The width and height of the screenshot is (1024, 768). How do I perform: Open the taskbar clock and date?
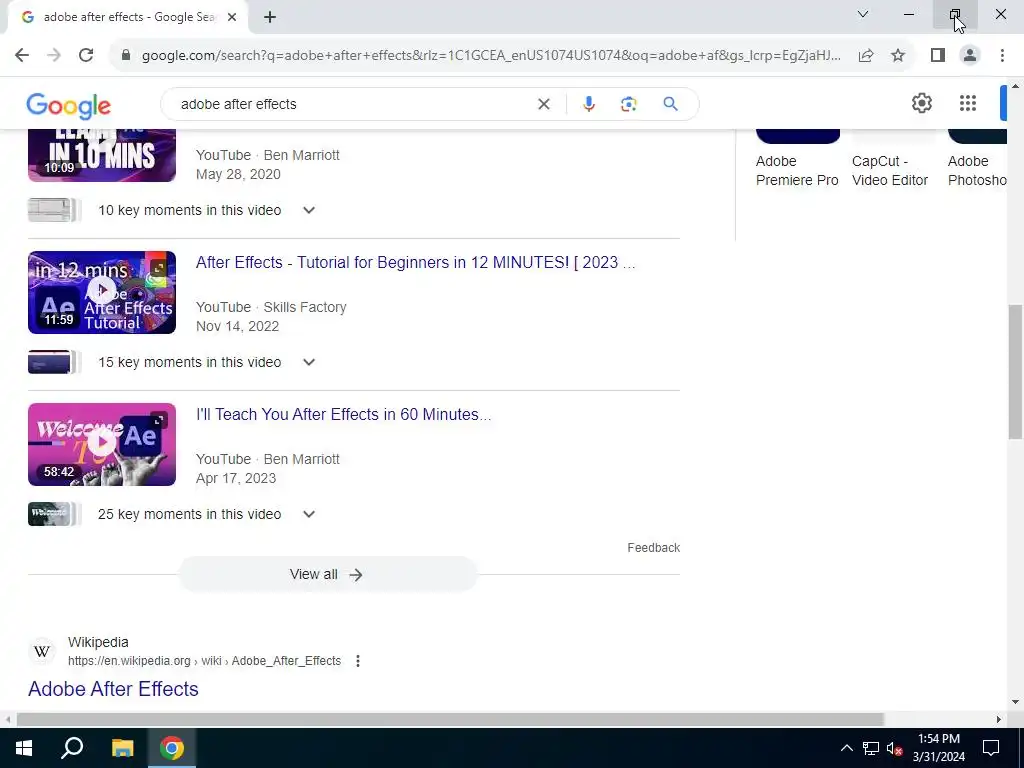pyautogui.click(x=939, y=748)
